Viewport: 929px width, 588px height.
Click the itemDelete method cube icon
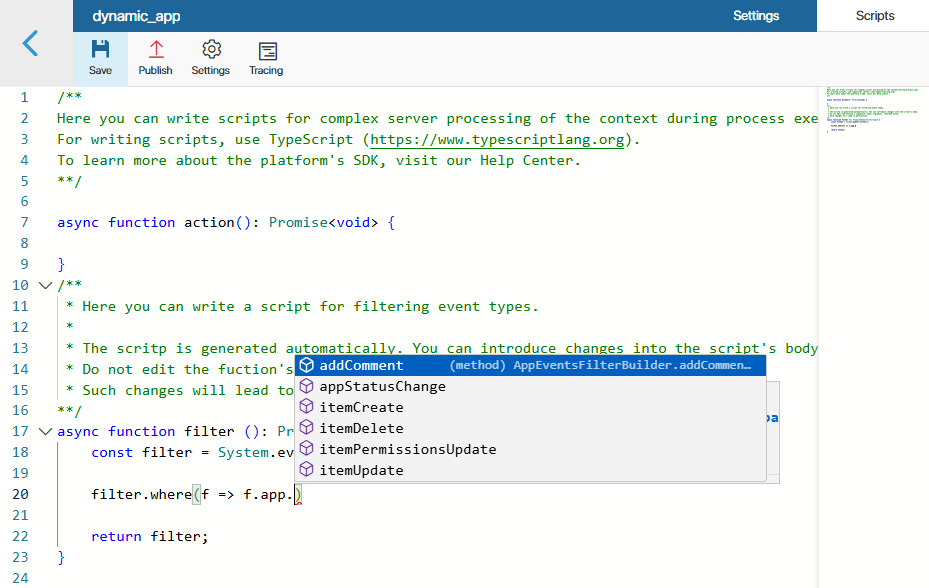pos(307,429)
